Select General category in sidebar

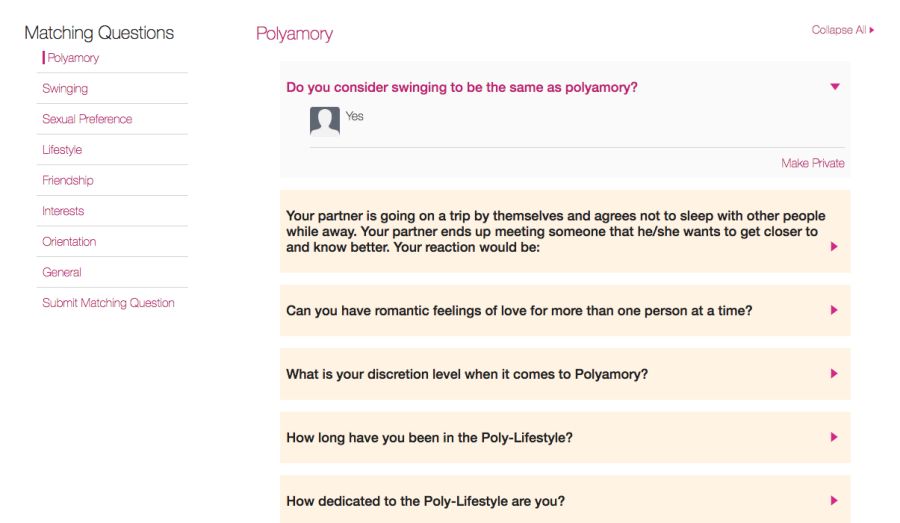click(62, 272)
